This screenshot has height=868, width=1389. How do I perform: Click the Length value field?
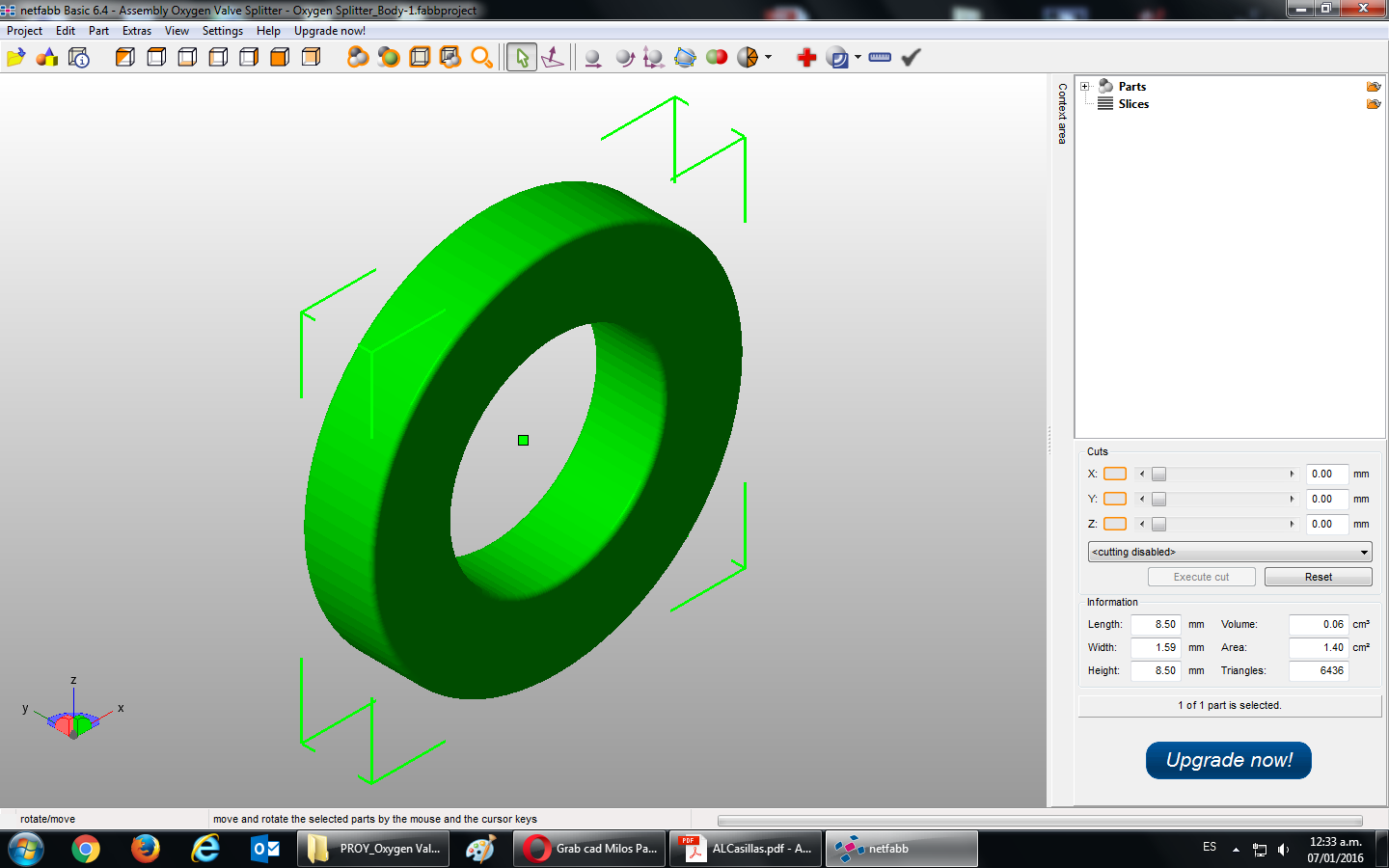pyautogui.click(x=1157, y=624)
